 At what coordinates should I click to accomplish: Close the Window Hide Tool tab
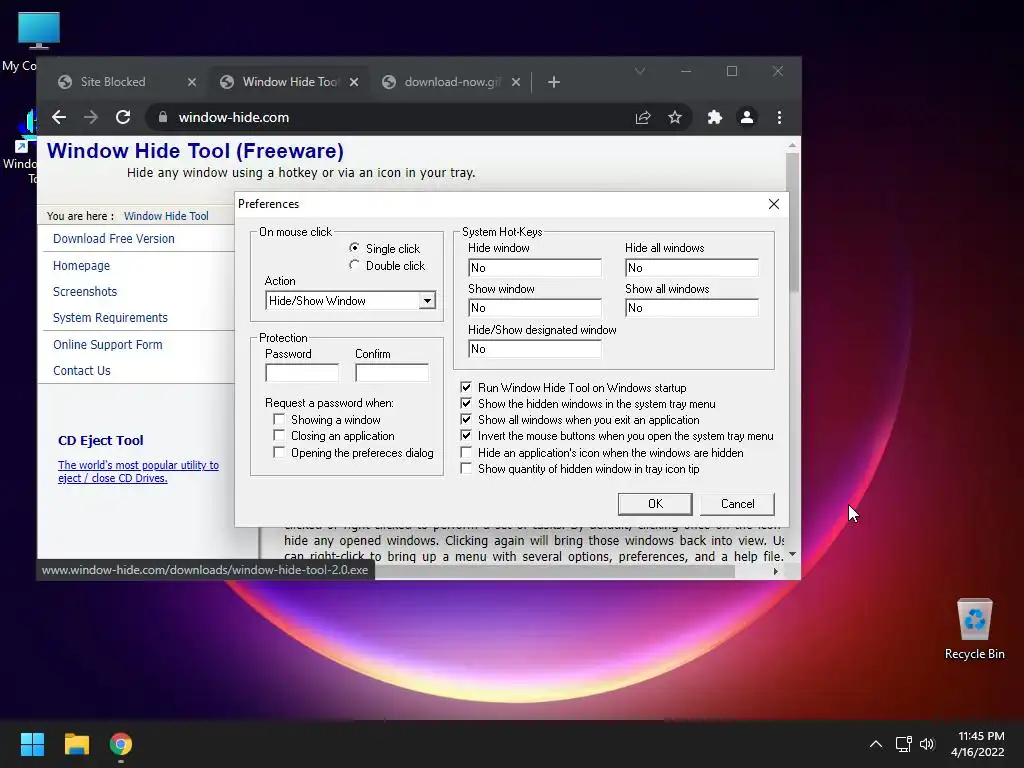354,82
